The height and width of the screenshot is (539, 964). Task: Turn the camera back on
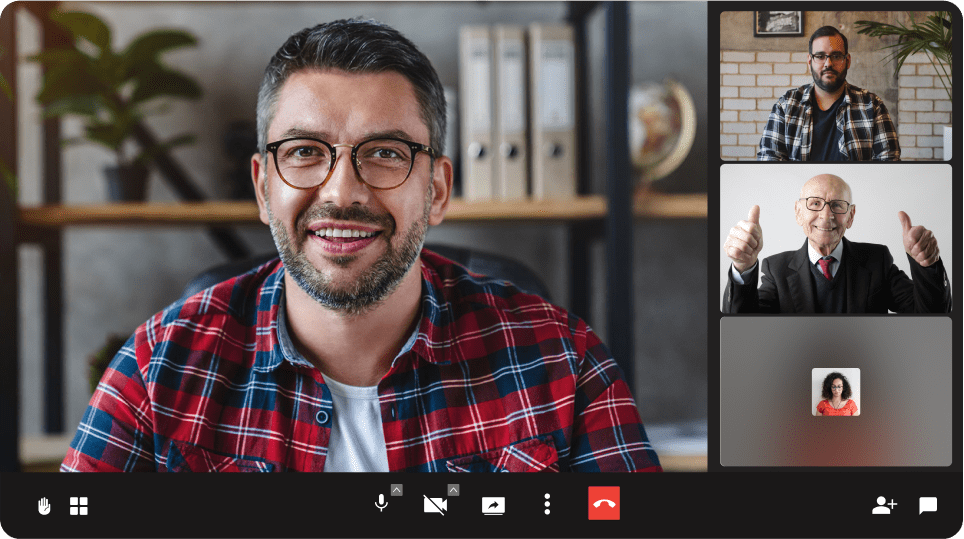[x=434, y=504]
